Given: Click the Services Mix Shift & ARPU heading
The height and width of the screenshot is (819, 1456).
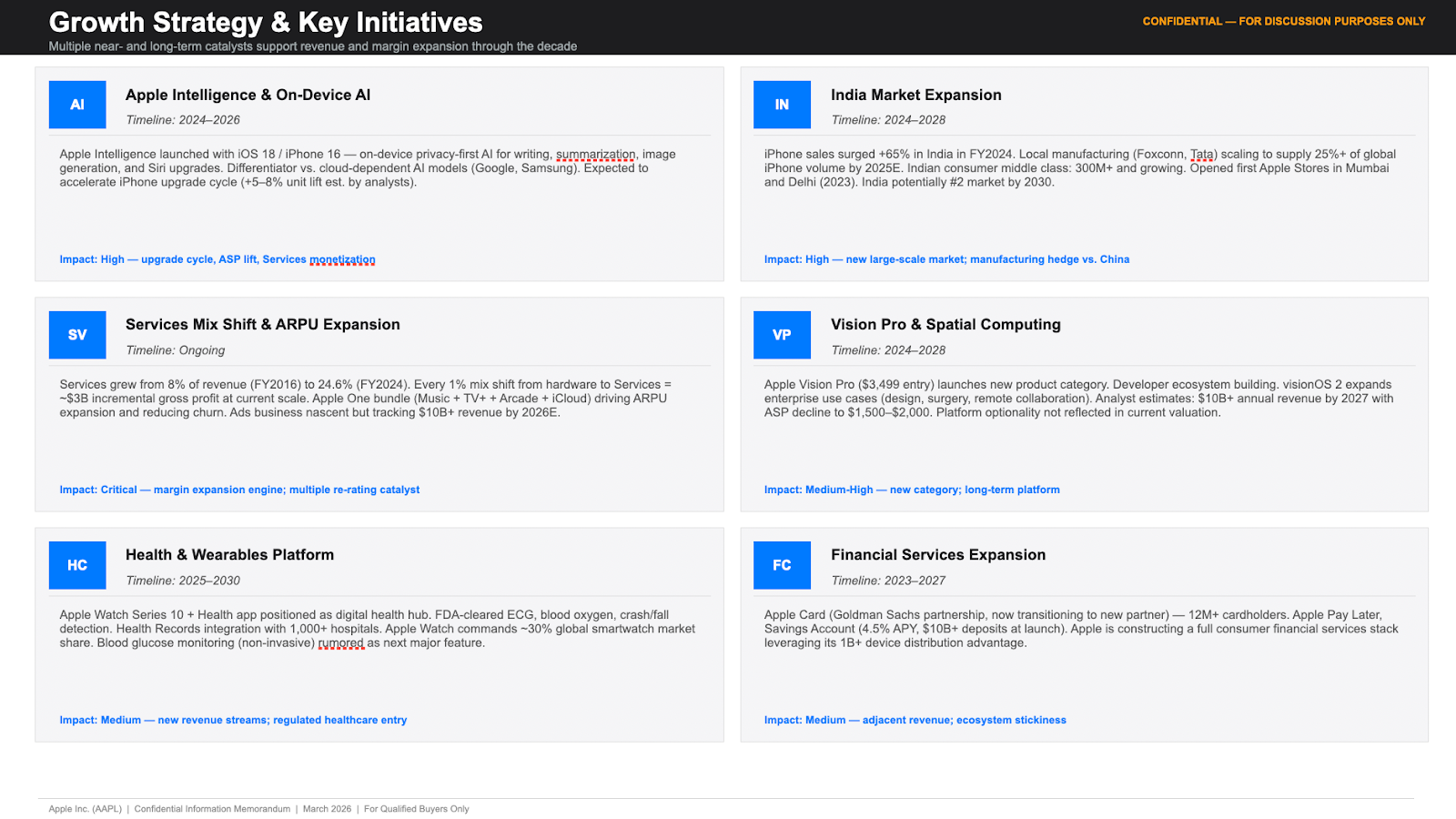Looking at the screenshot, I should coord(262,325).
